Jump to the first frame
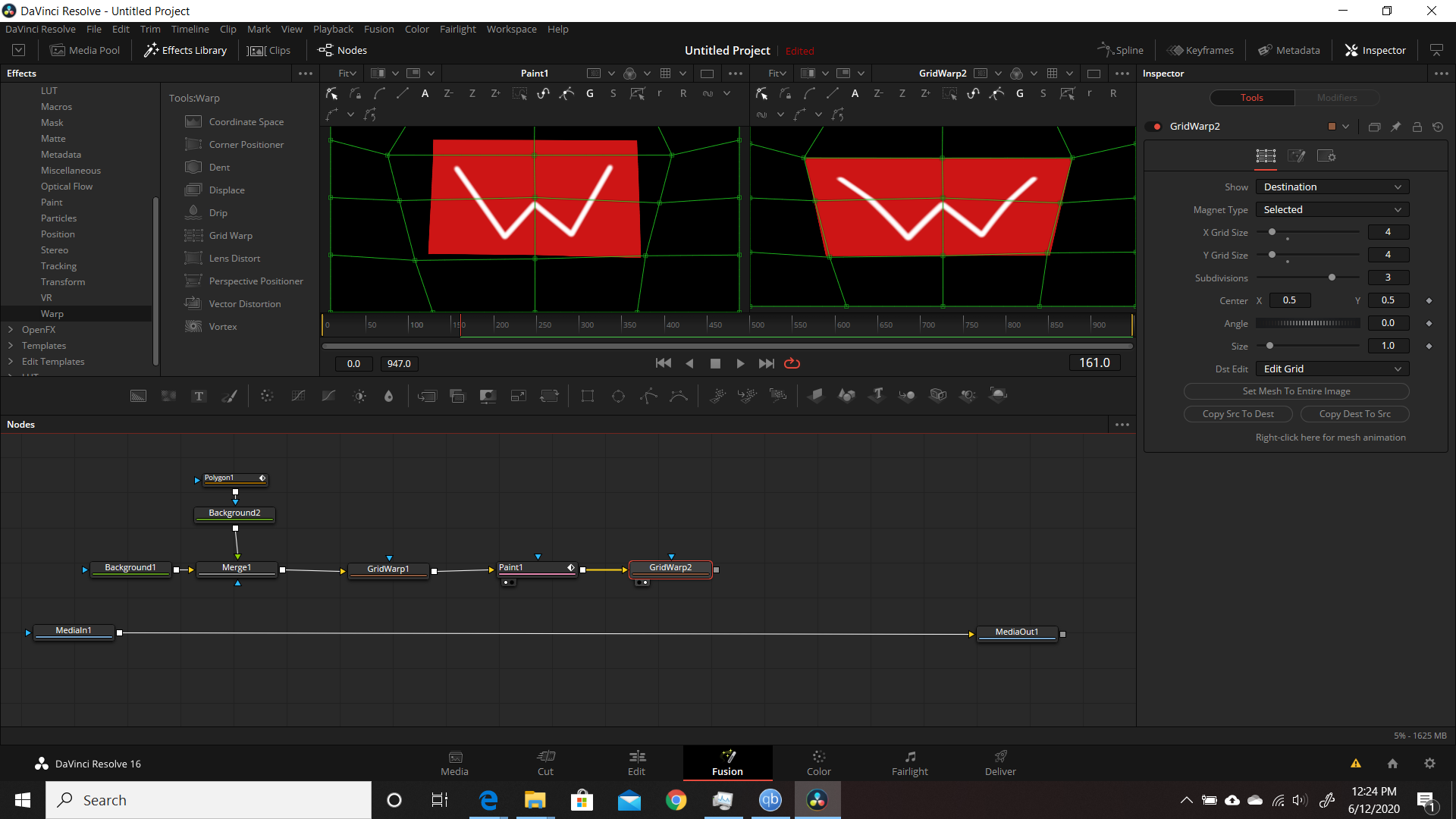 pos(663,363)
